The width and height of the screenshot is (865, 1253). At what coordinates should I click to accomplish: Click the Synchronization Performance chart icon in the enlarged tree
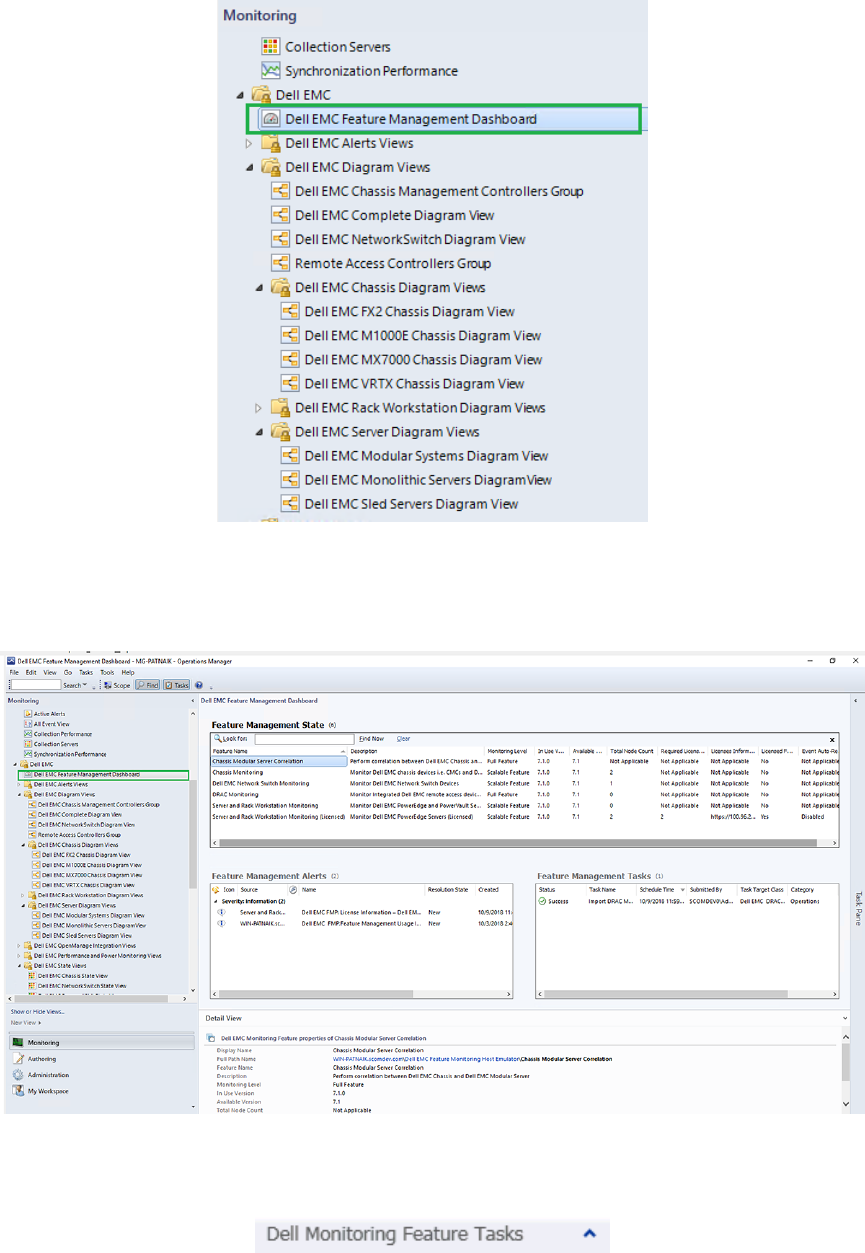coord(270,71)
